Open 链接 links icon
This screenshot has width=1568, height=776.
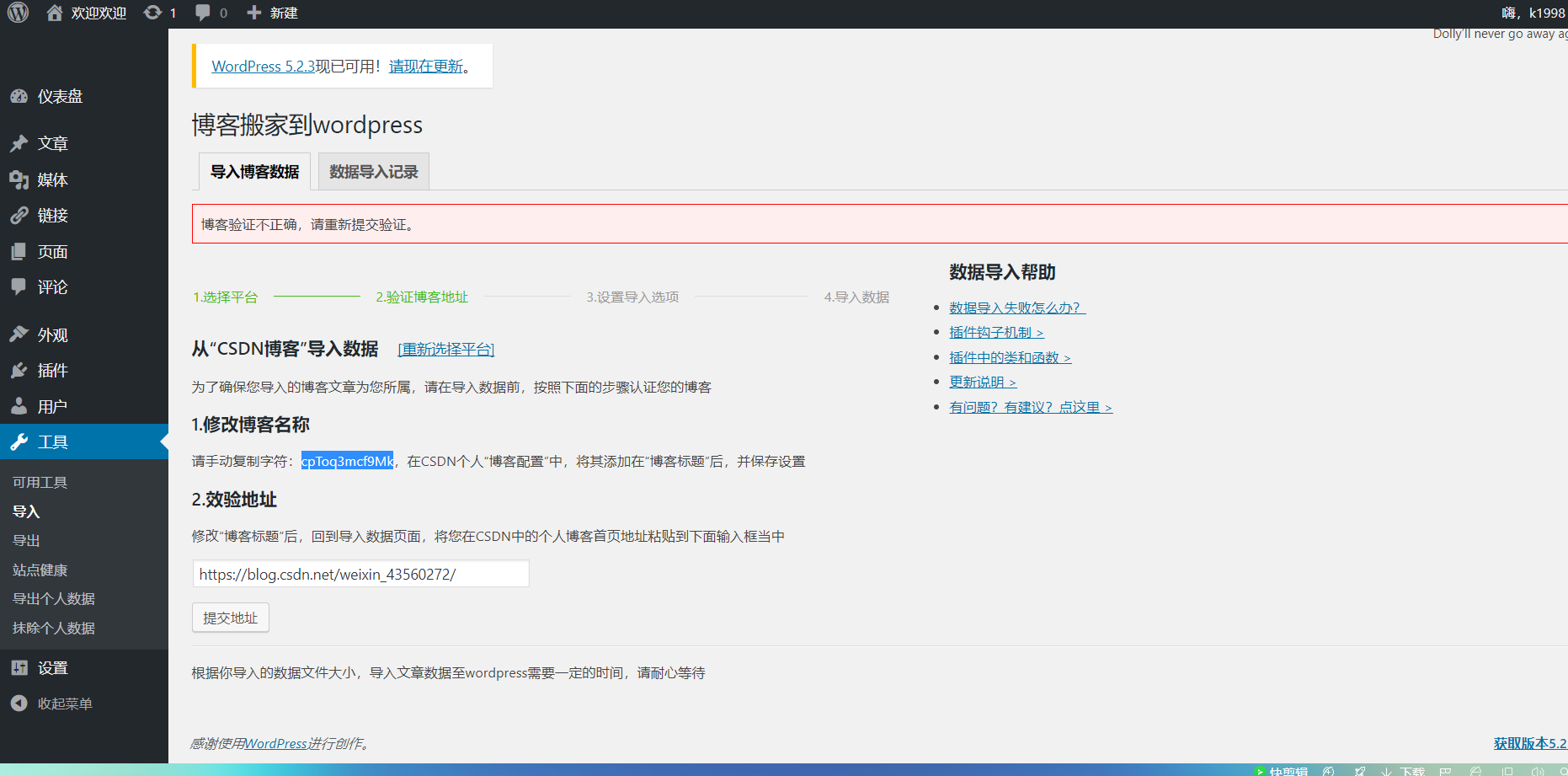[19, 216]
